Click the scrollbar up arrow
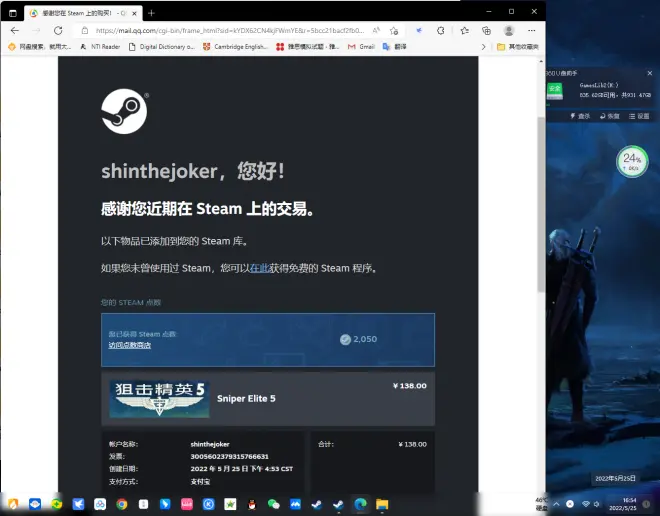The image size is (660, 516). pos(541,61)
